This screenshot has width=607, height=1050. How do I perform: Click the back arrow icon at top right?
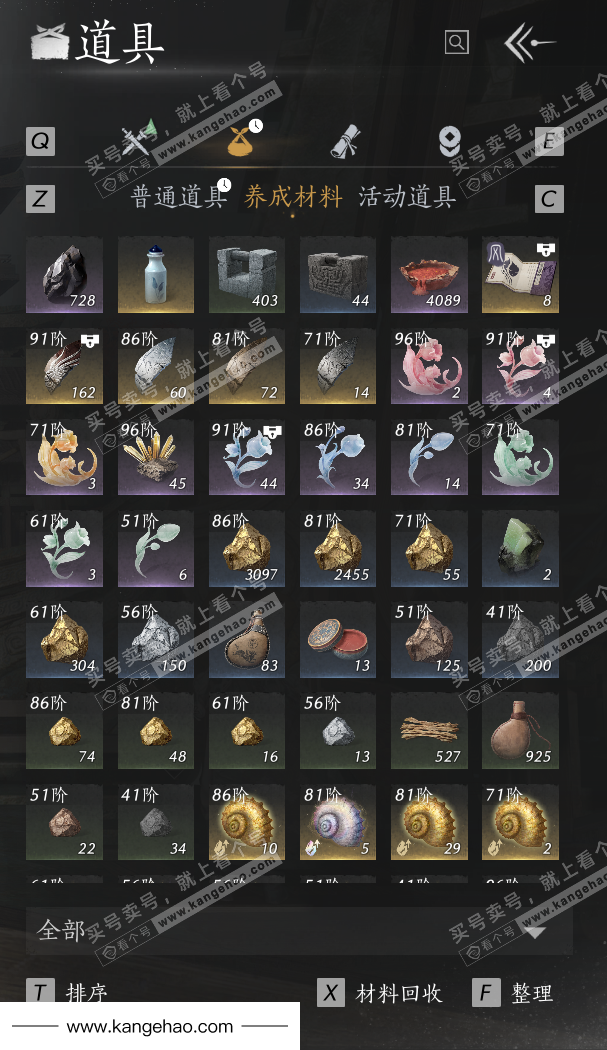click(x=529, y=42)
